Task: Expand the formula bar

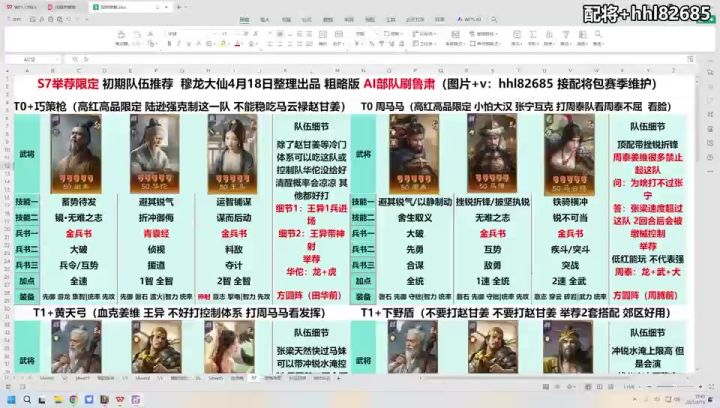Action: 690,59
